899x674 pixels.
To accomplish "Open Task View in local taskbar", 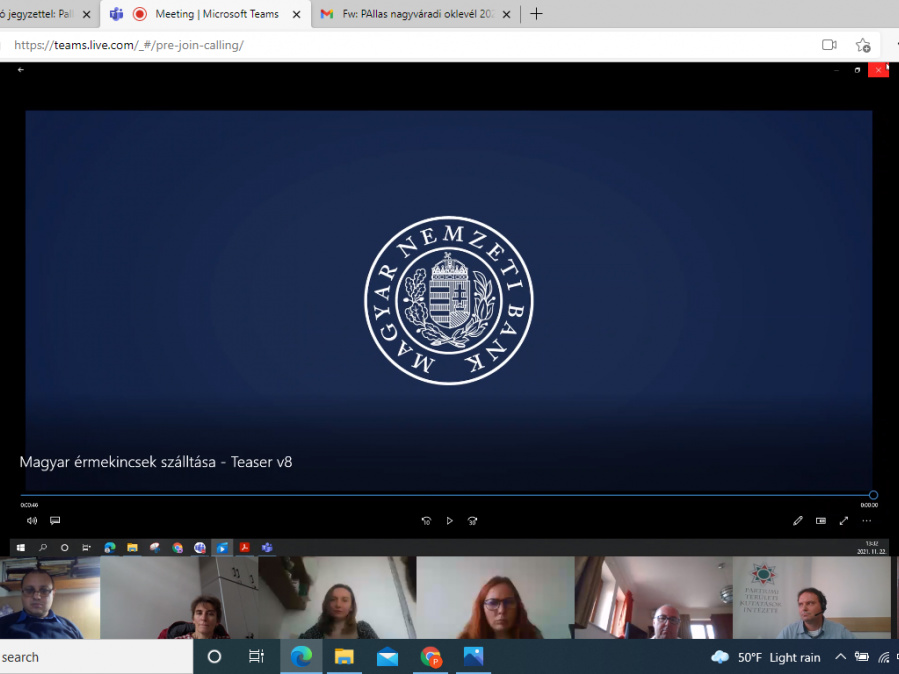I will point(256,657).
